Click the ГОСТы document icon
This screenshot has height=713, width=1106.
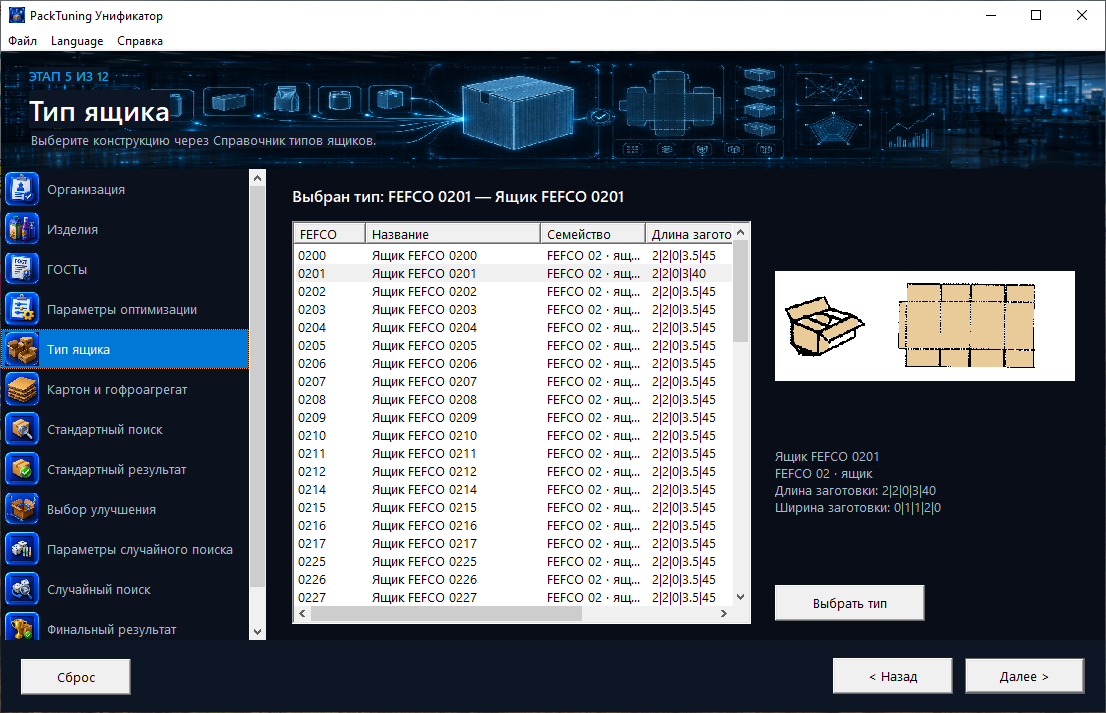pyautogui.click(x=22, y=269)
